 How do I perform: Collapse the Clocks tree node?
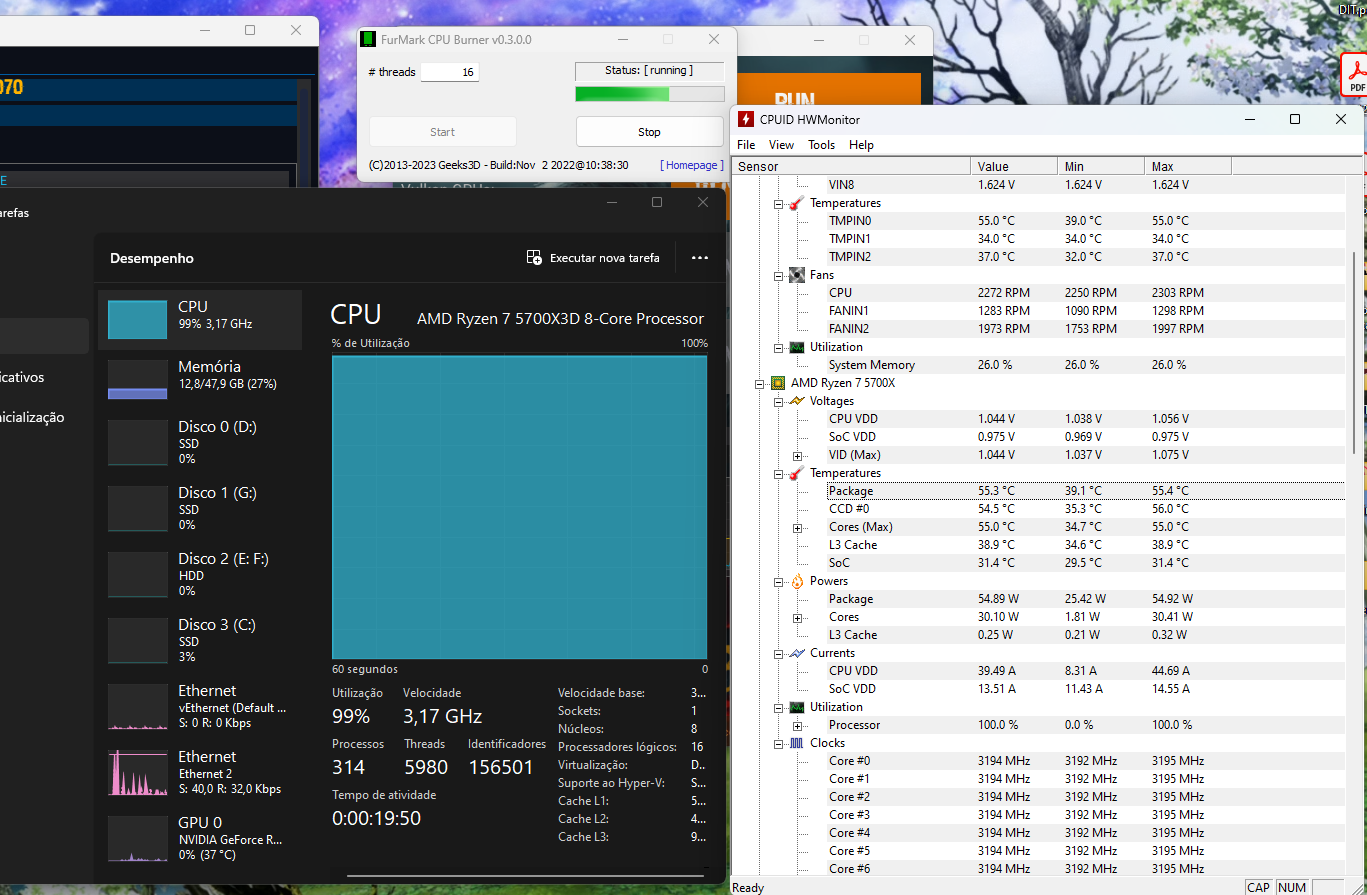[x=779, y=743]
